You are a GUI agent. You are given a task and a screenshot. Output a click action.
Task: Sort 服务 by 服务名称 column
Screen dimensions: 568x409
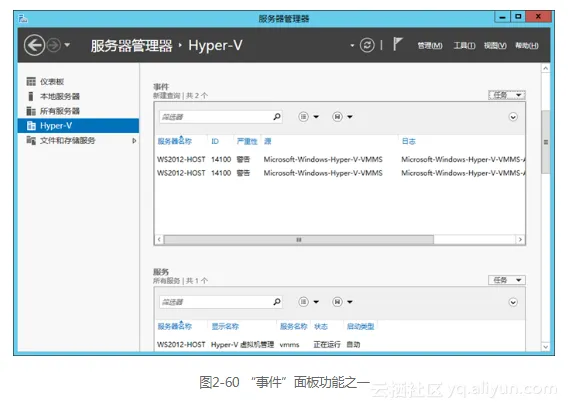pyautogui.click(x=293, y=326)
